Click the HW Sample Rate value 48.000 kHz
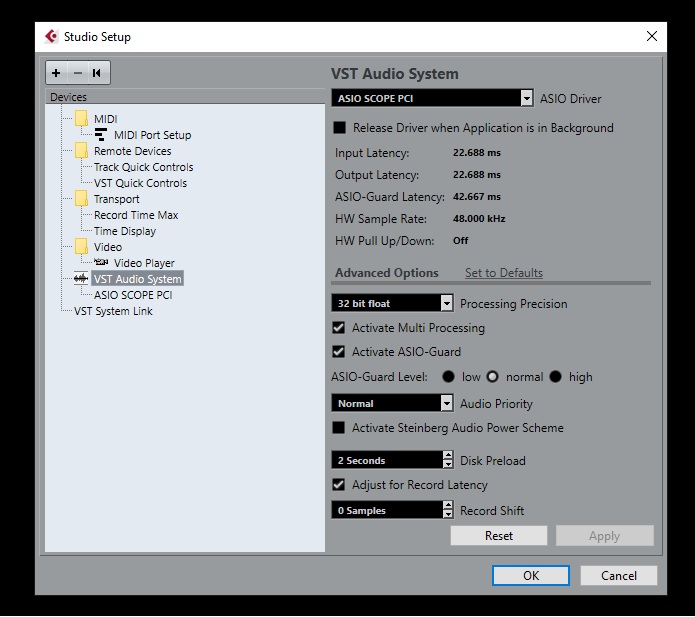695x617 pixels. tap(479, 219)
